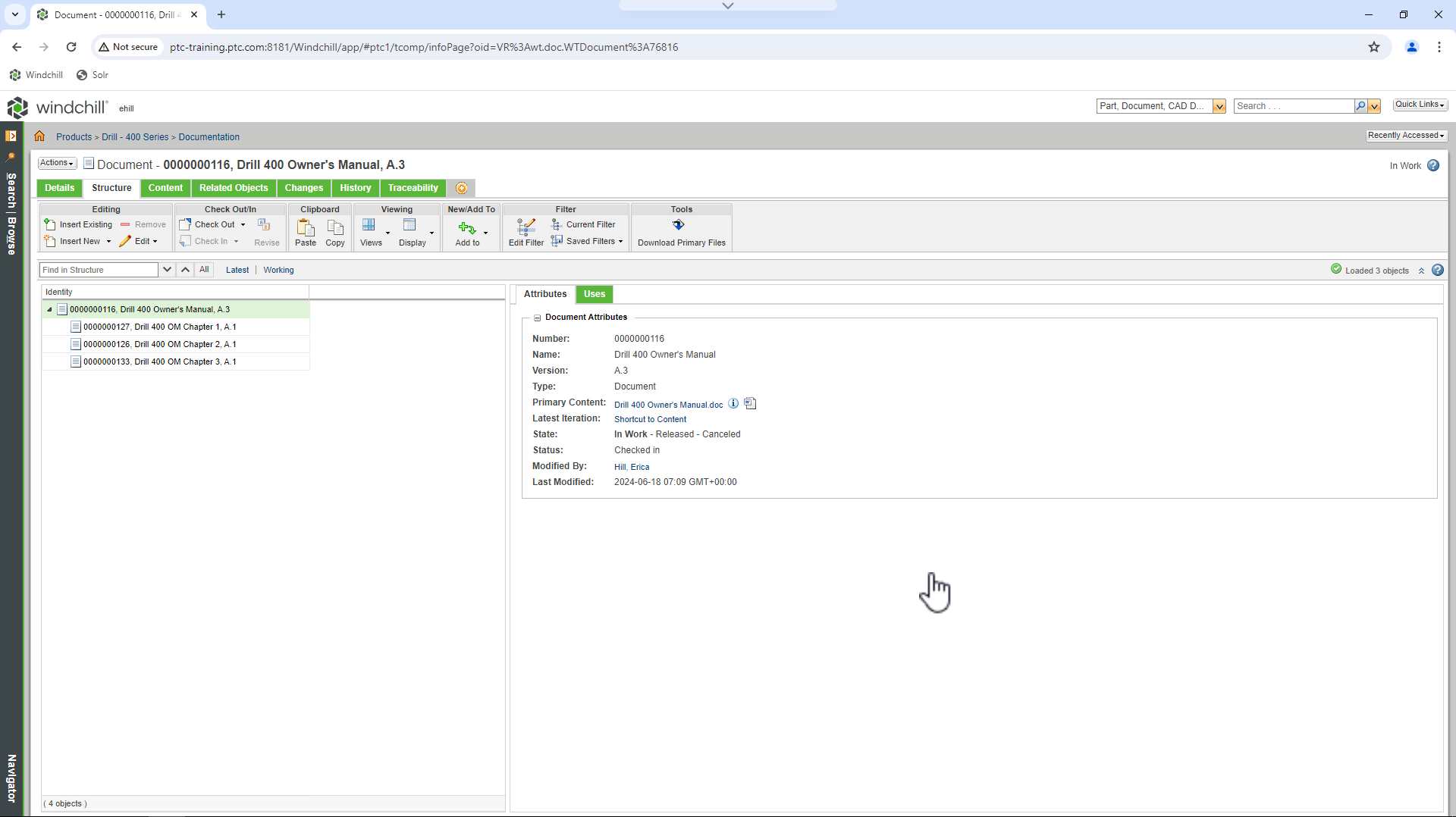Open the Traceability tab
This screenshot has width=1456, height=817.
[x=413, y=188]
